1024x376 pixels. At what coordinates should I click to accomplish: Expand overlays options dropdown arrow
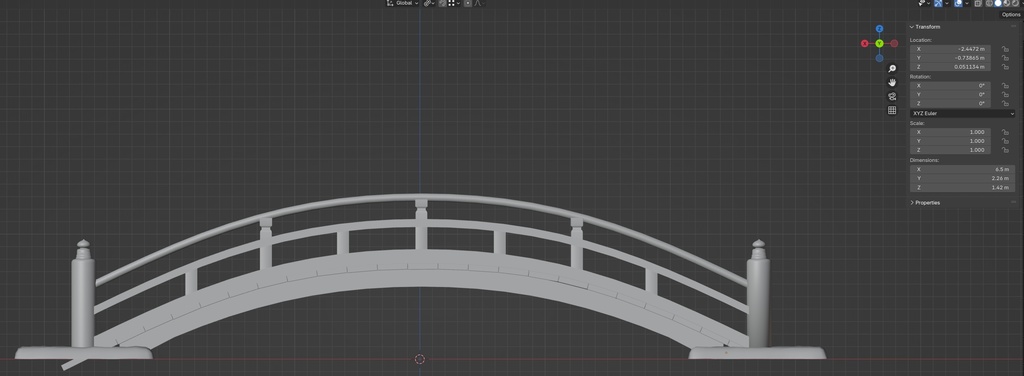pos(967,3)
